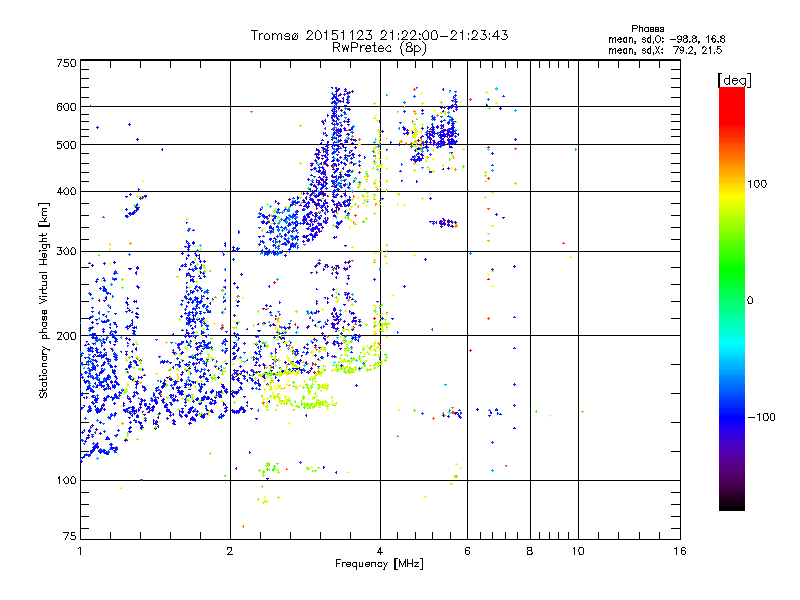
Task: Click the x-axis tick label '1'
Action: tap(80, 551)
